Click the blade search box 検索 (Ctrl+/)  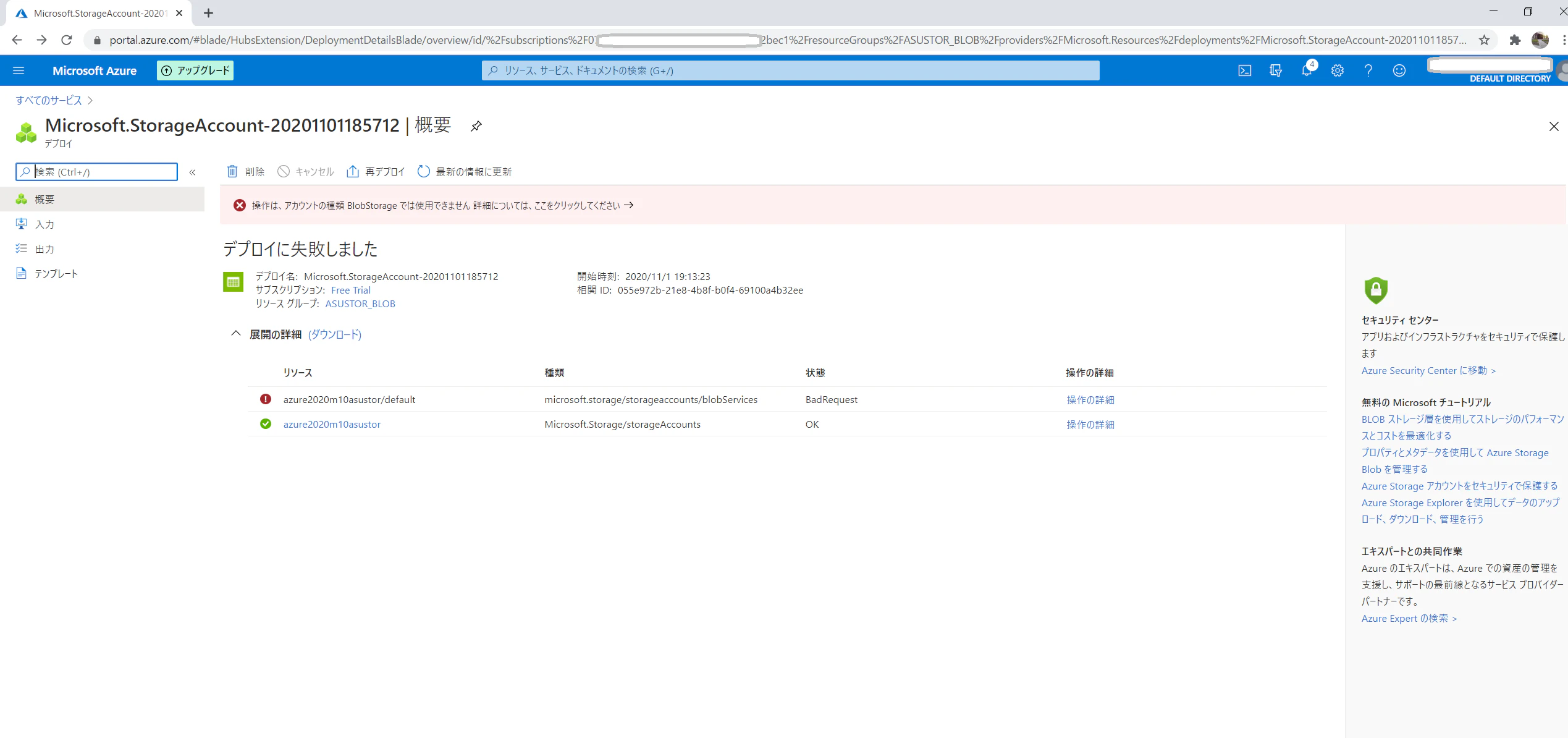[x=96, y=172]
